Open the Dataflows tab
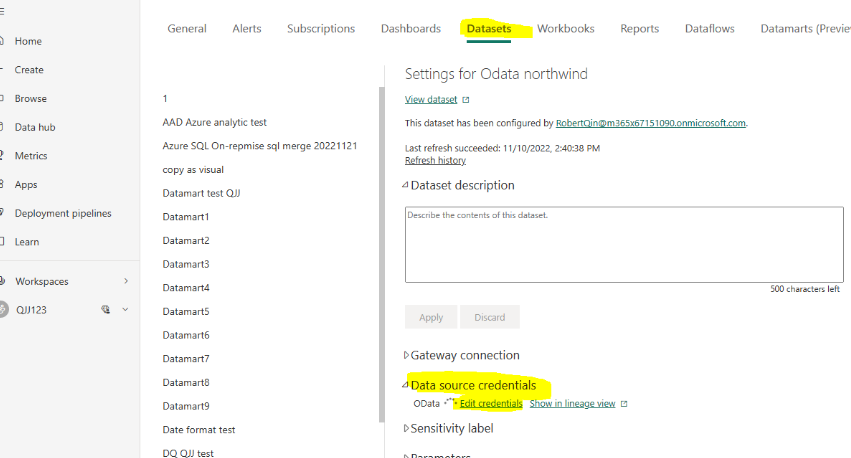 coord(709,29)
